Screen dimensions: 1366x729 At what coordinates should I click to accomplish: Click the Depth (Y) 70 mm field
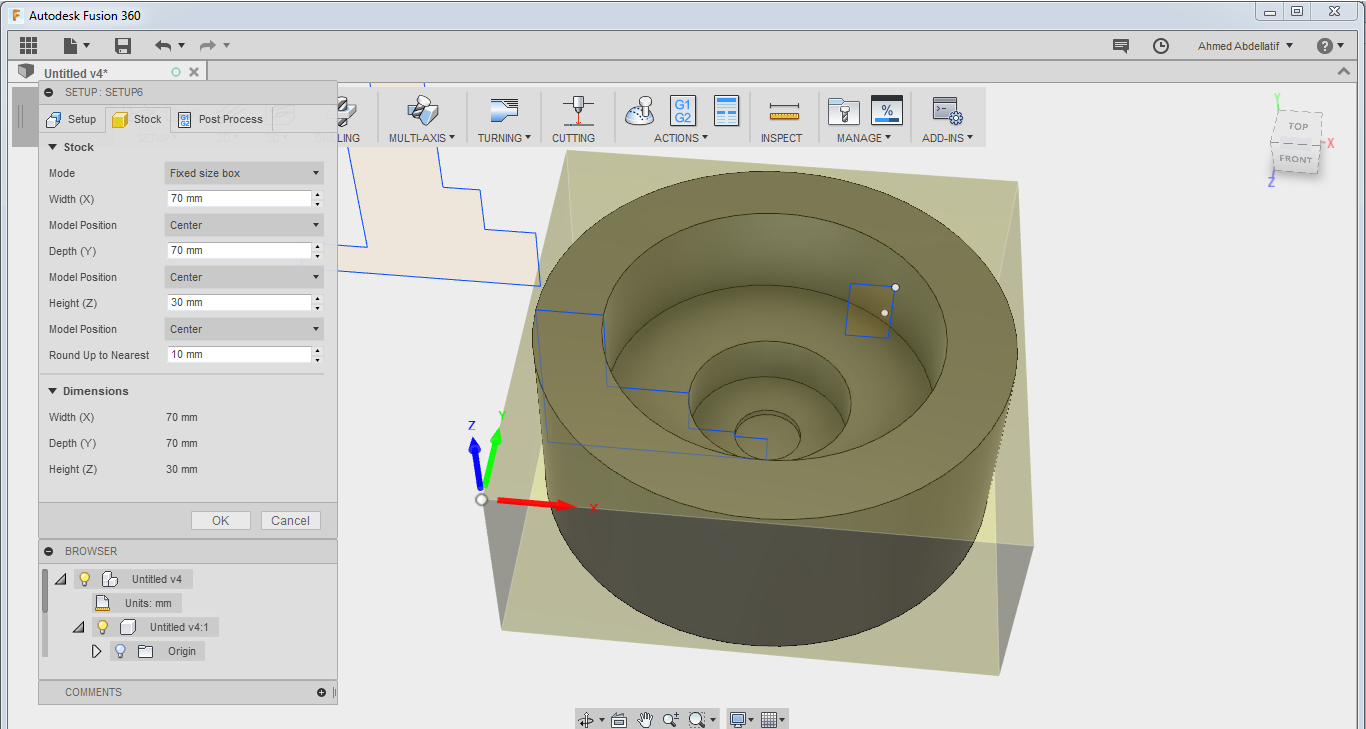(239, 251)
